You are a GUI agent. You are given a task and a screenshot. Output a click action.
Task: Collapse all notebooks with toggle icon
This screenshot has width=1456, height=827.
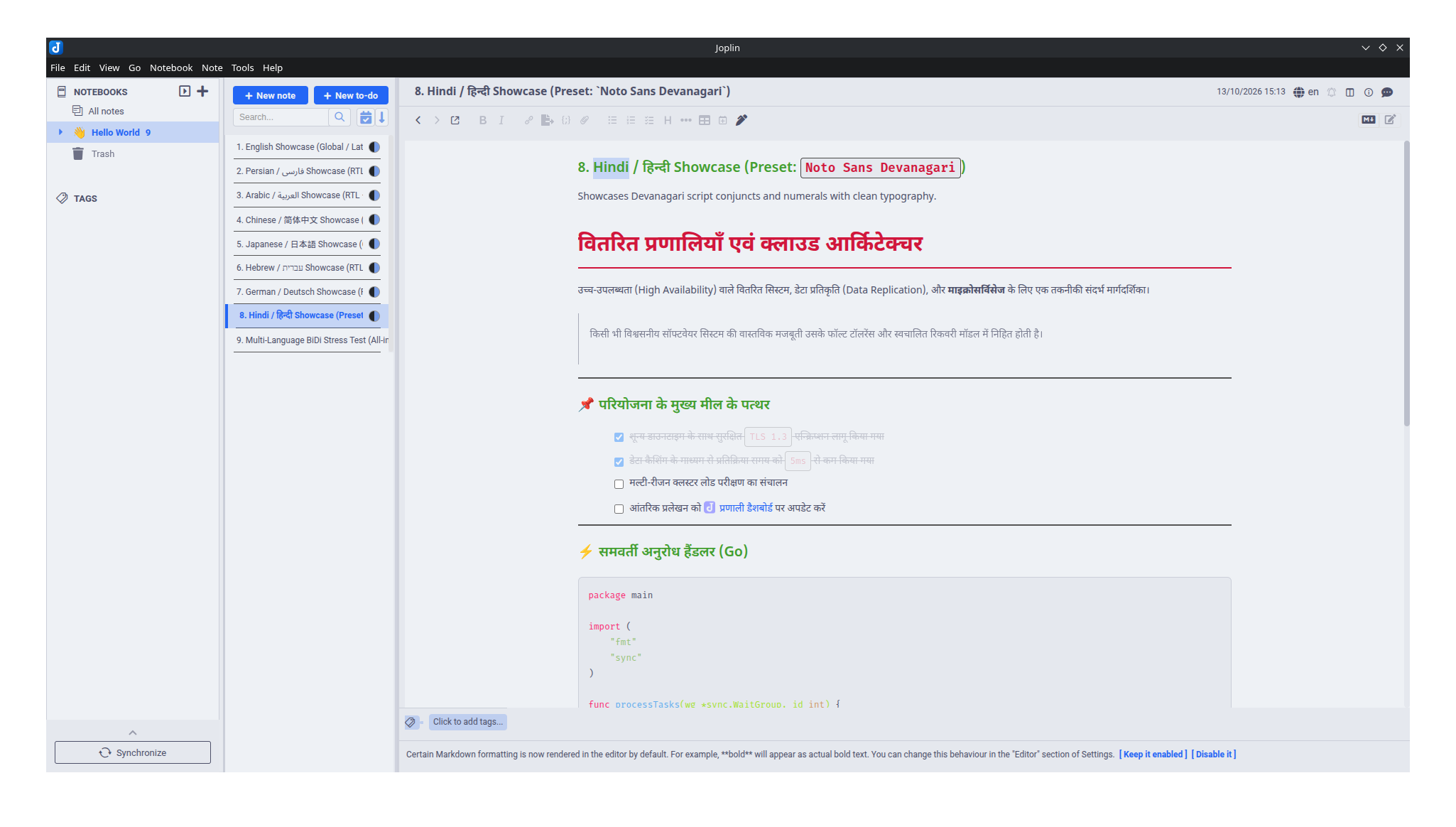[185, 91]
